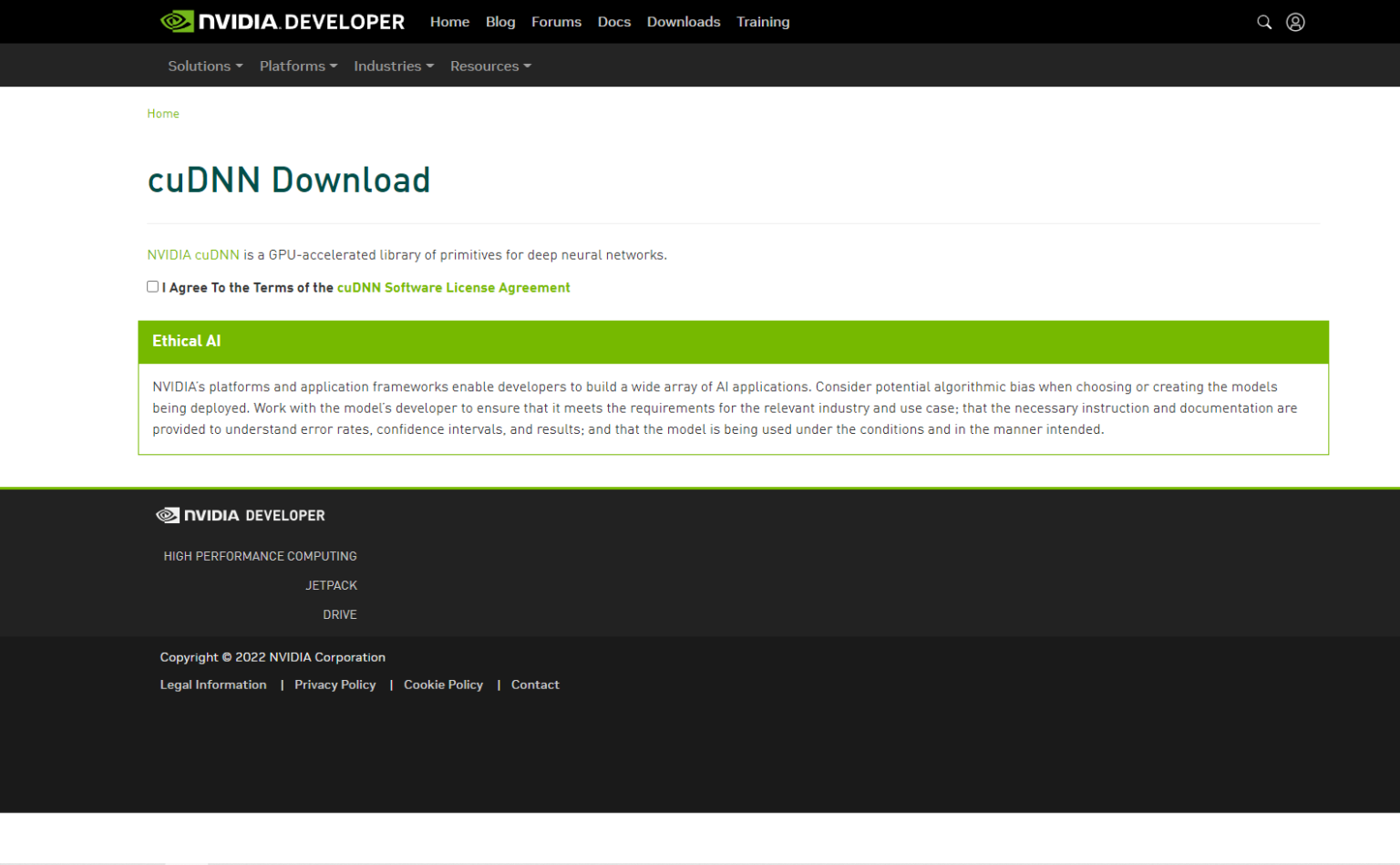This screenshot has height=865, width=1400.
Task: Click the user account profile icon
Action: tap(1295, 22)
